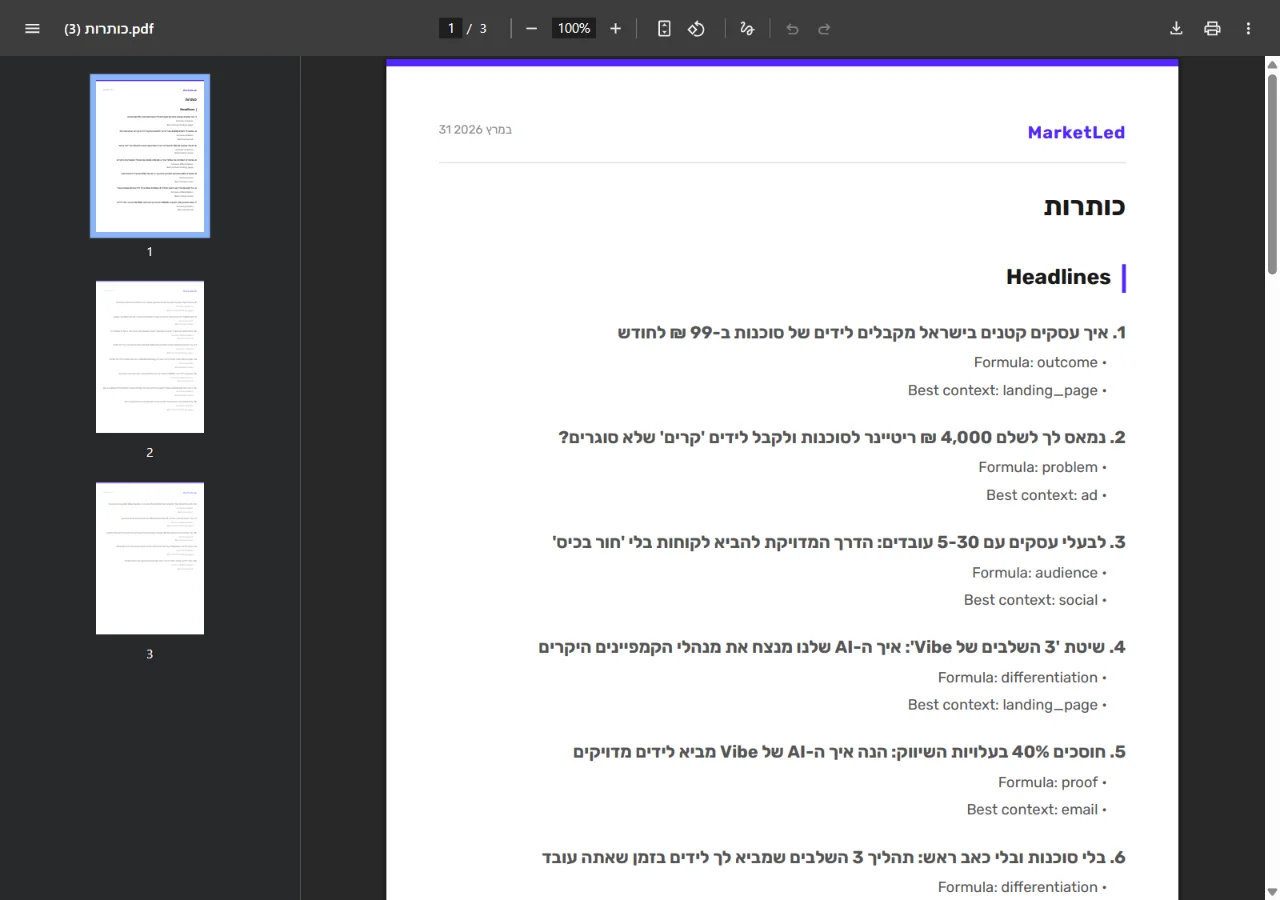Zoom out with the minus icon
The width and height of the screenshot is (1280, 900).
[531, 29]
